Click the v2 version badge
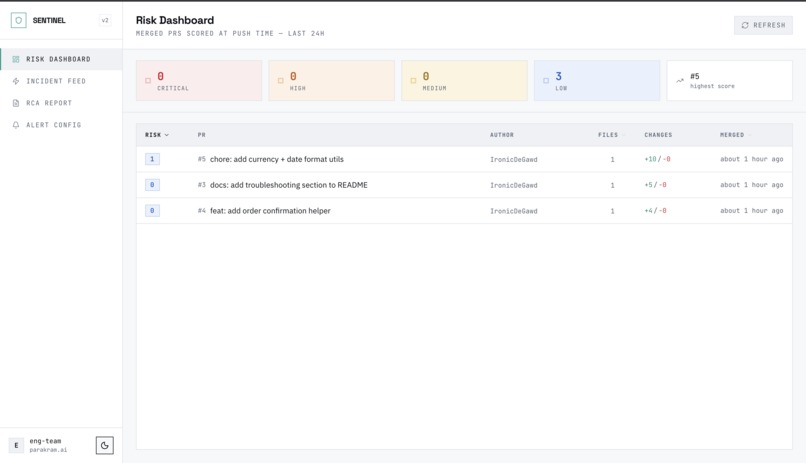 click(x=105, y=21)
